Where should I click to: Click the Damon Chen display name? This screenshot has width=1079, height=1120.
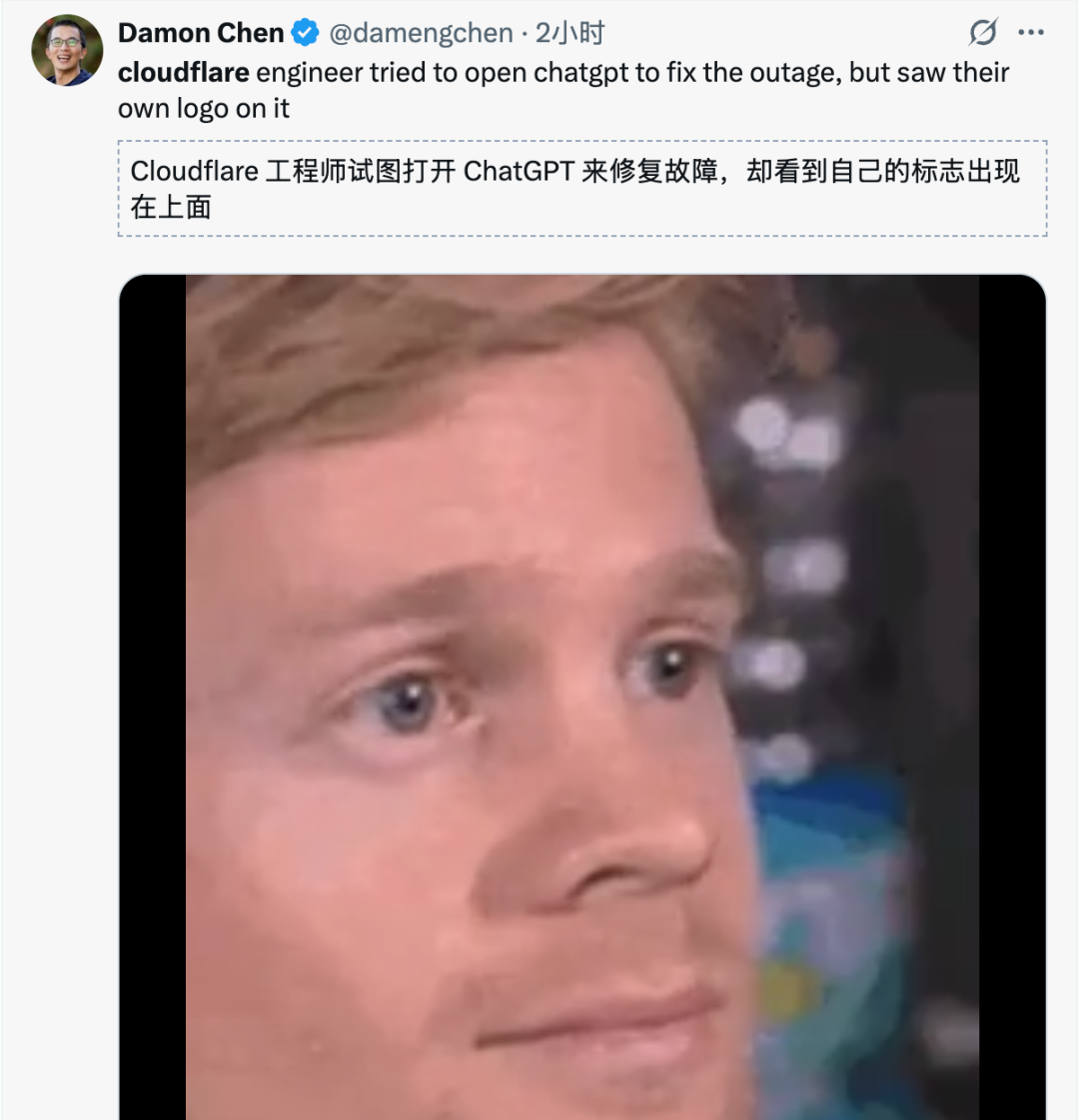tap(201, 33)
